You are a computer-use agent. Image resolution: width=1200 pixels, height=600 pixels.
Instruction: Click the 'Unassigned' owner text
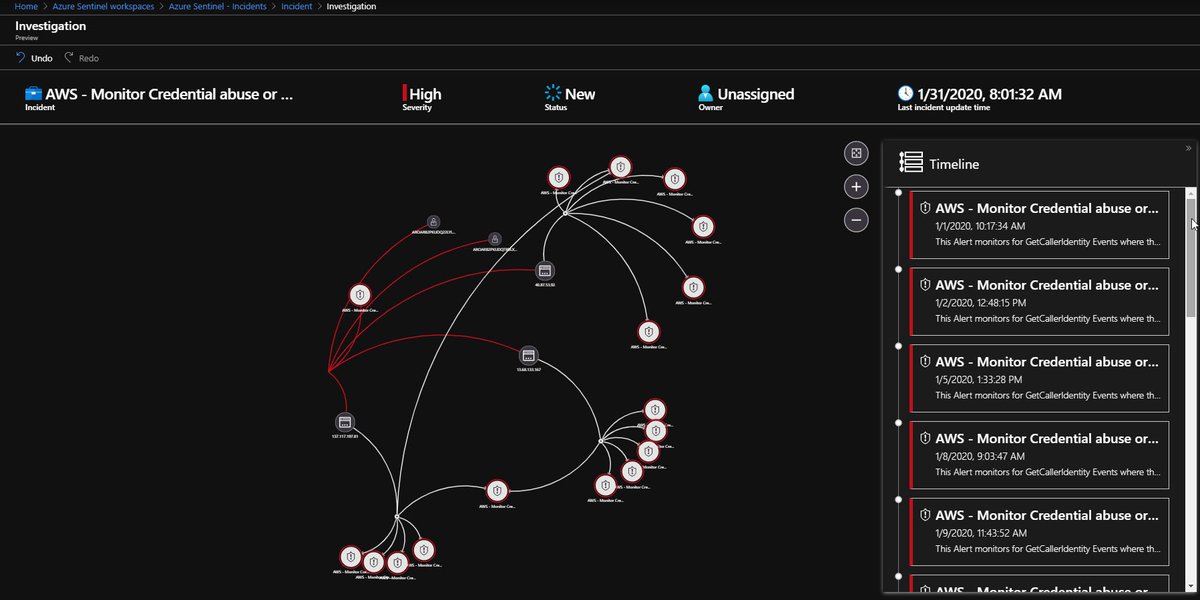(x=756, y=94)
